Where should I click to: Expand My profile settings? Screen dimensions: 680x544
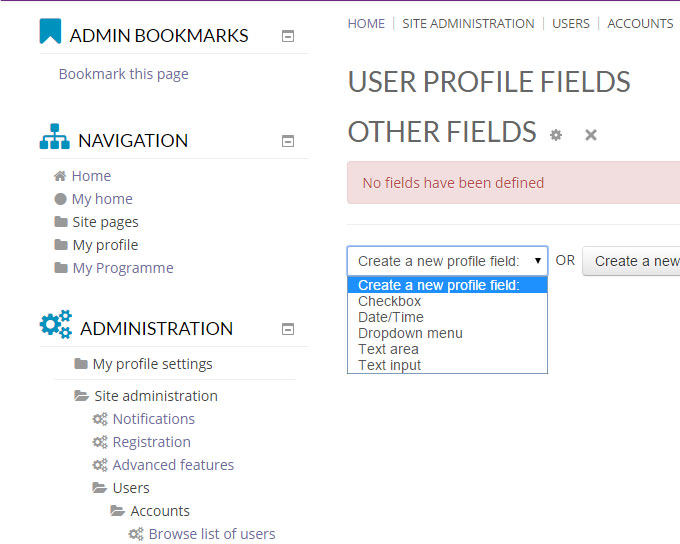point(153,364)
